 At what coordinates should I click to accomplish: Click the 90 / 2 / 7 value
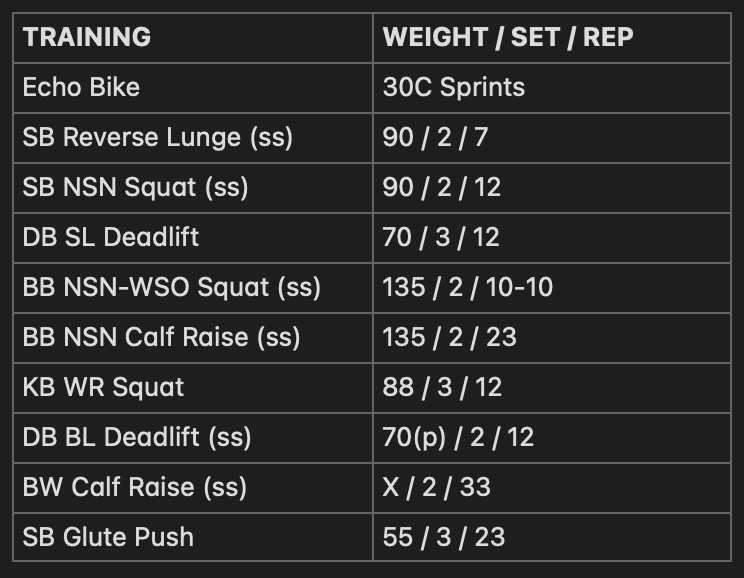tap(435, 138)
